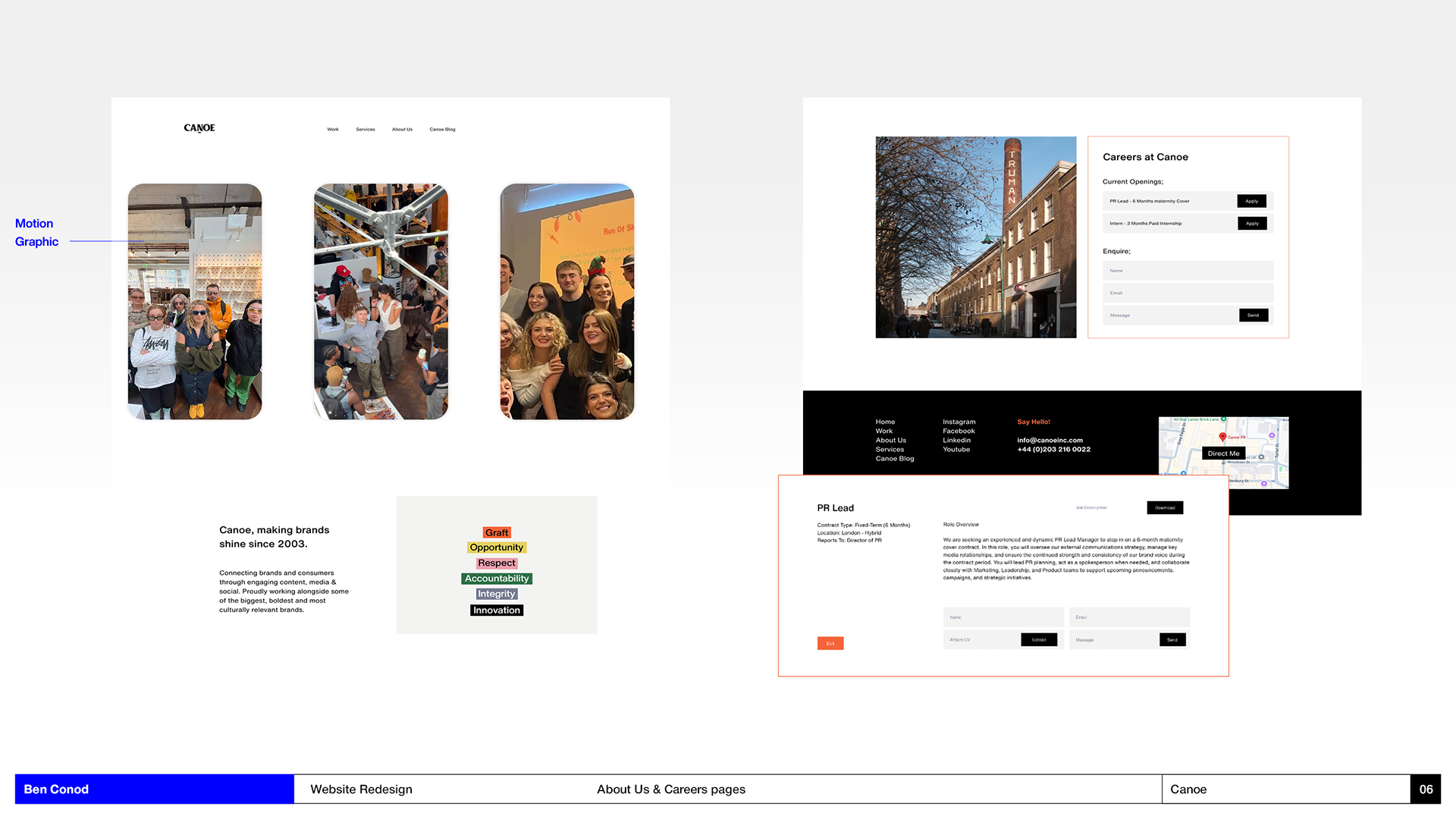Open the Instagram footer link
1456x819 pixels.
(959, 422)
